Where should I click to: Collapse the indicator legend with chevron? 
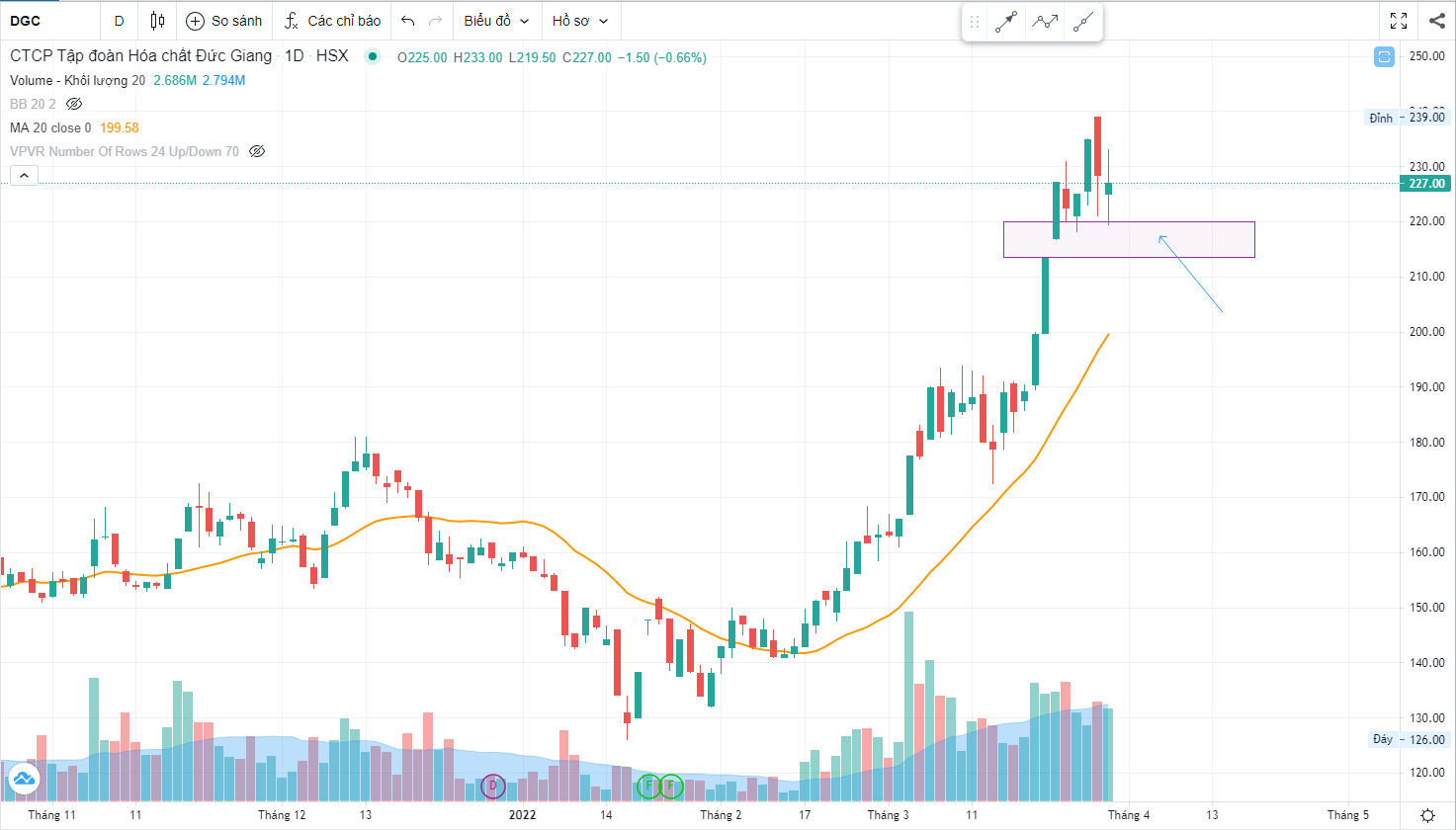[24, 176]
